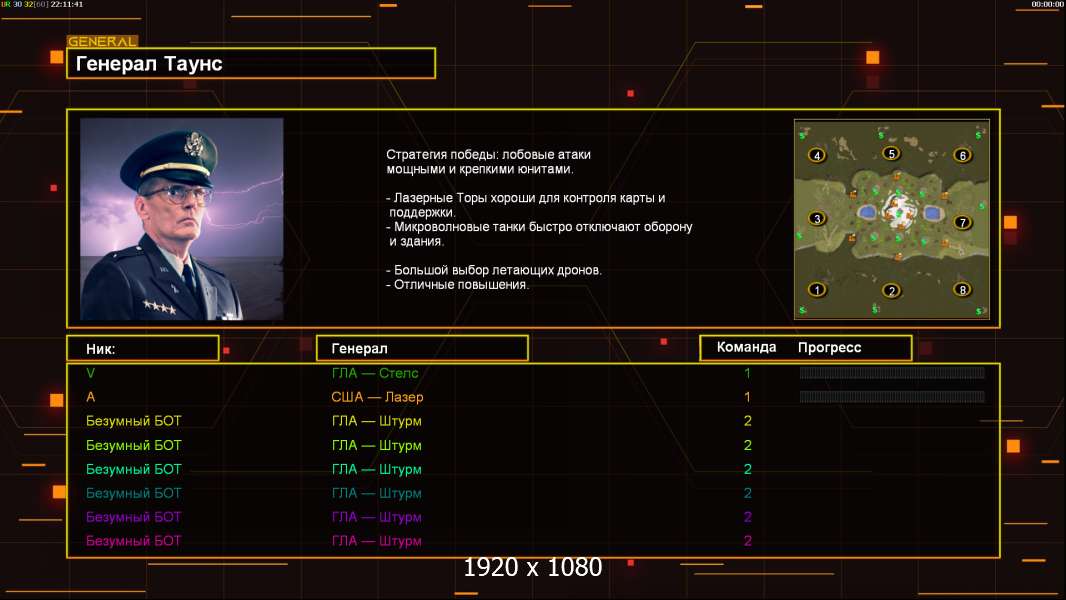Click Отличные повышения line

tap(457, 285)
